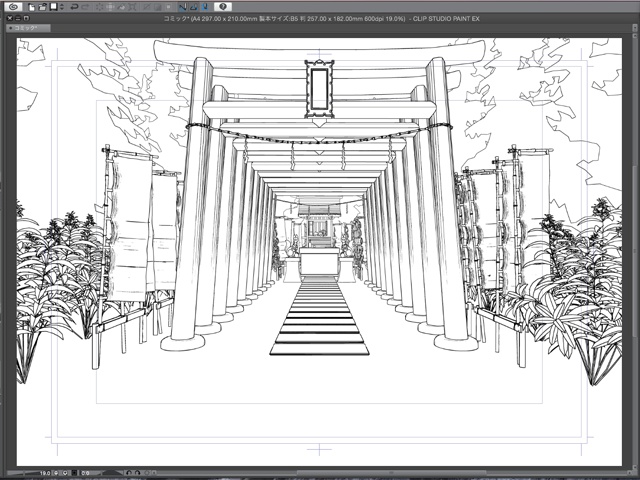Create a new document with the New icon

pos(31,7)
